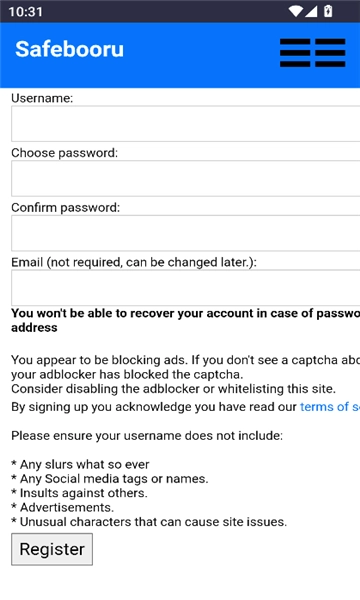Tap the battery charging status icon

[x=328, y=11]
